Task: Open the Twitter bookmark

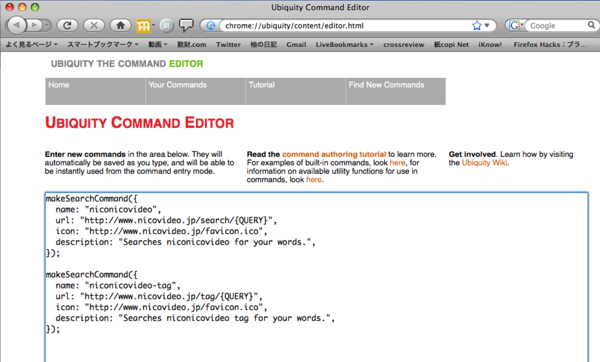Action: tap(228, 44)
